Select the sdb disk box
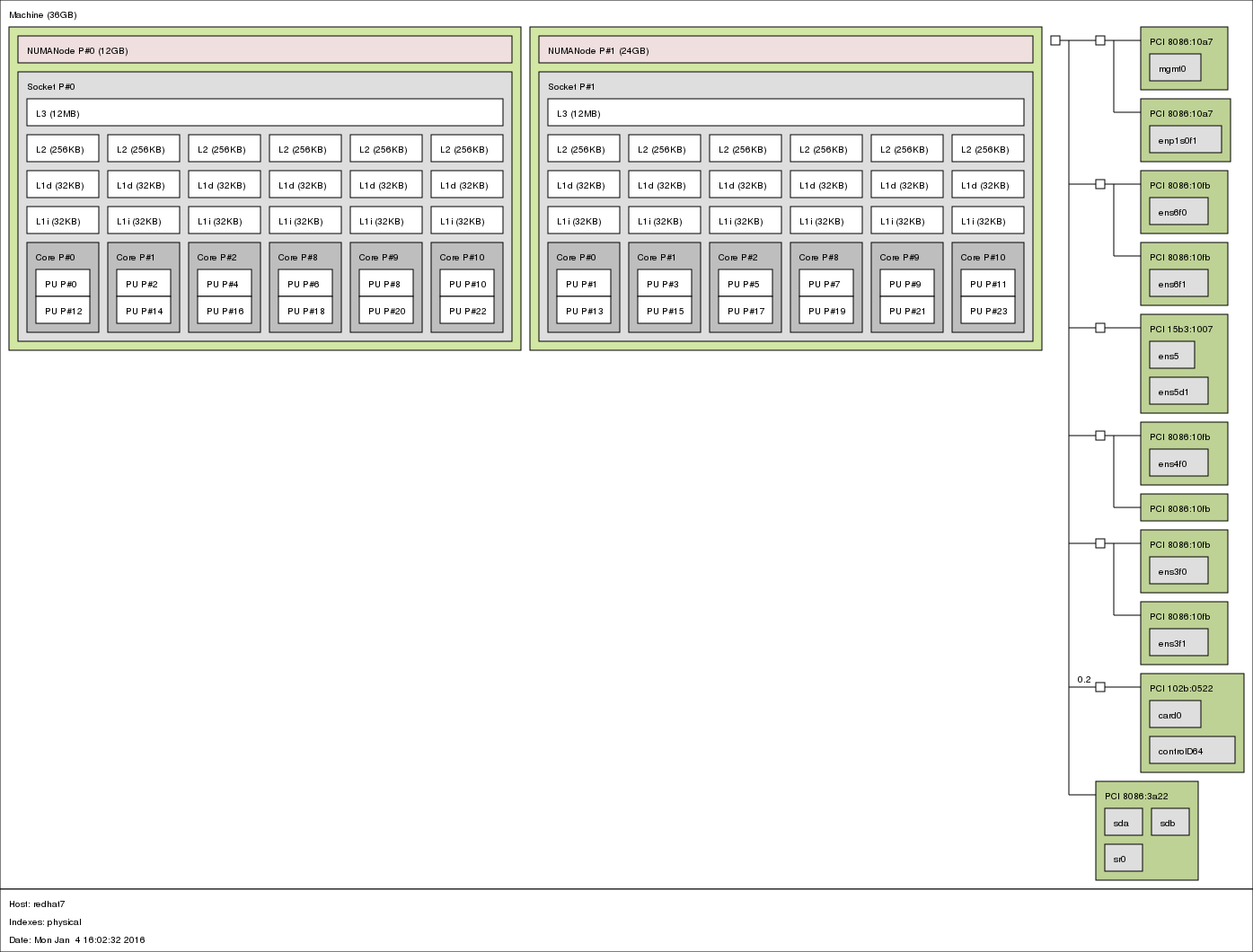 click(1169, 823)
